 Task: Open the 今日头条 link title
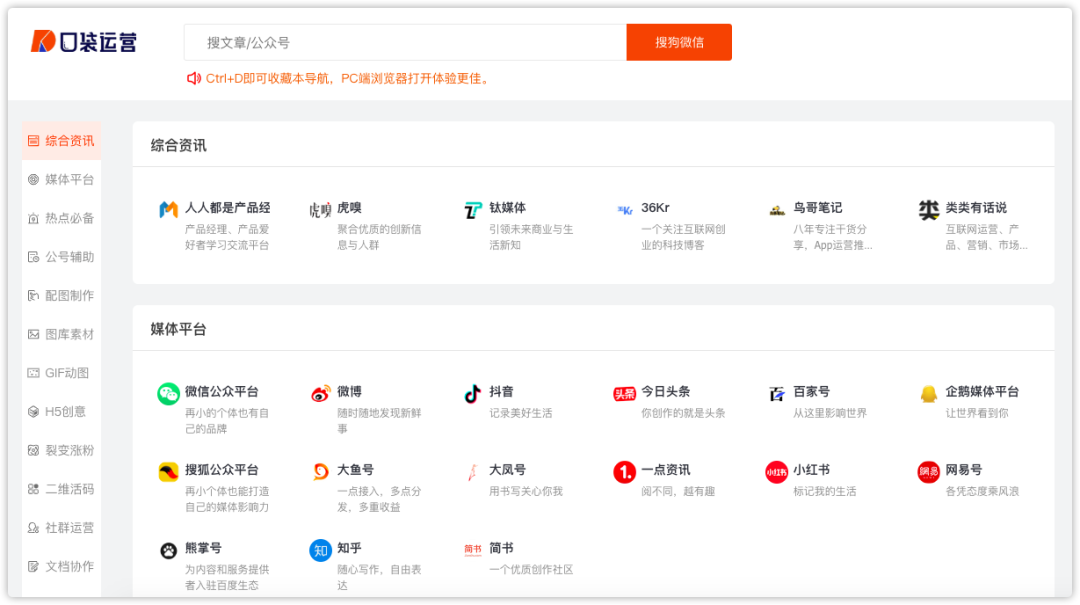coord(665,391)
